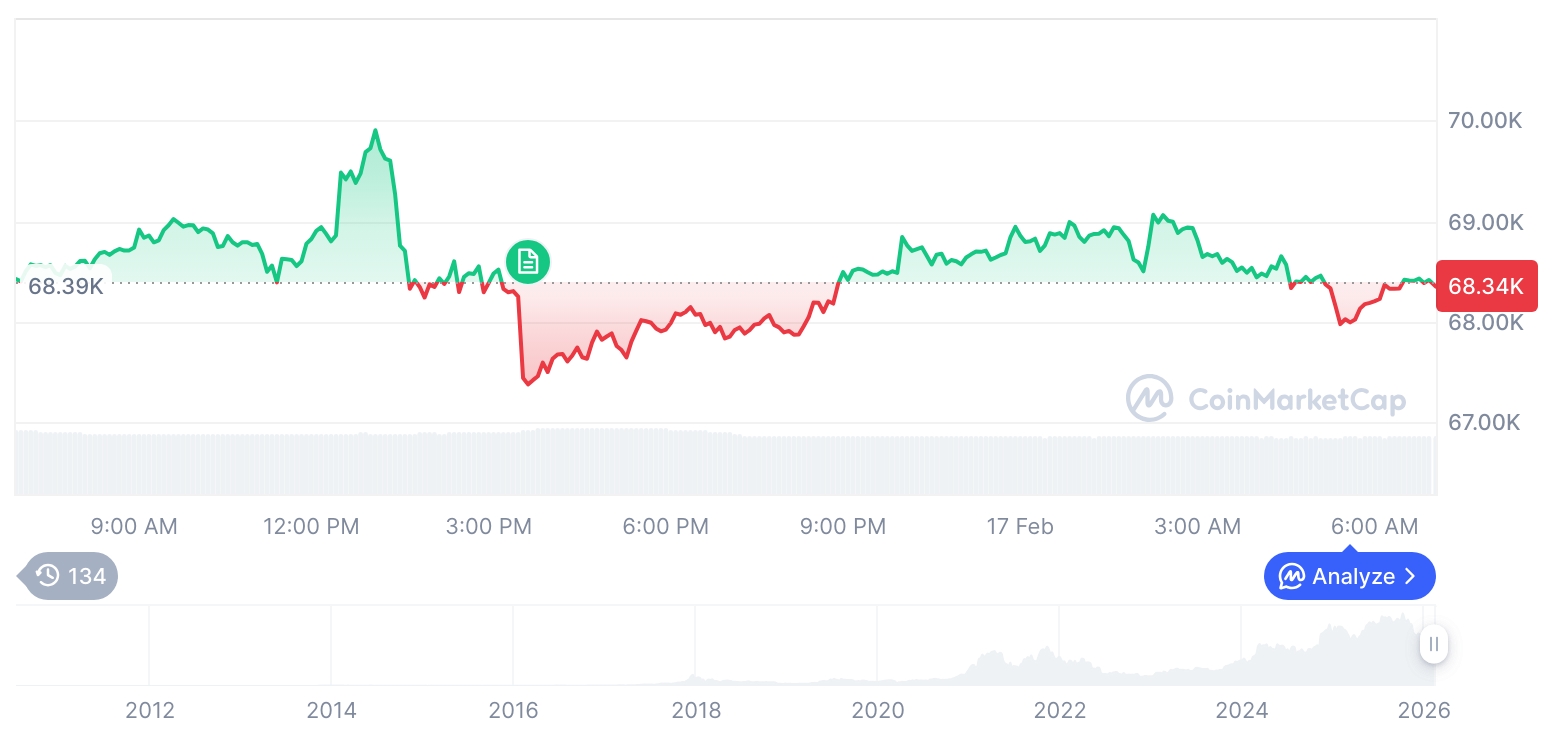Open the Analyze button

pos(1349,577)
